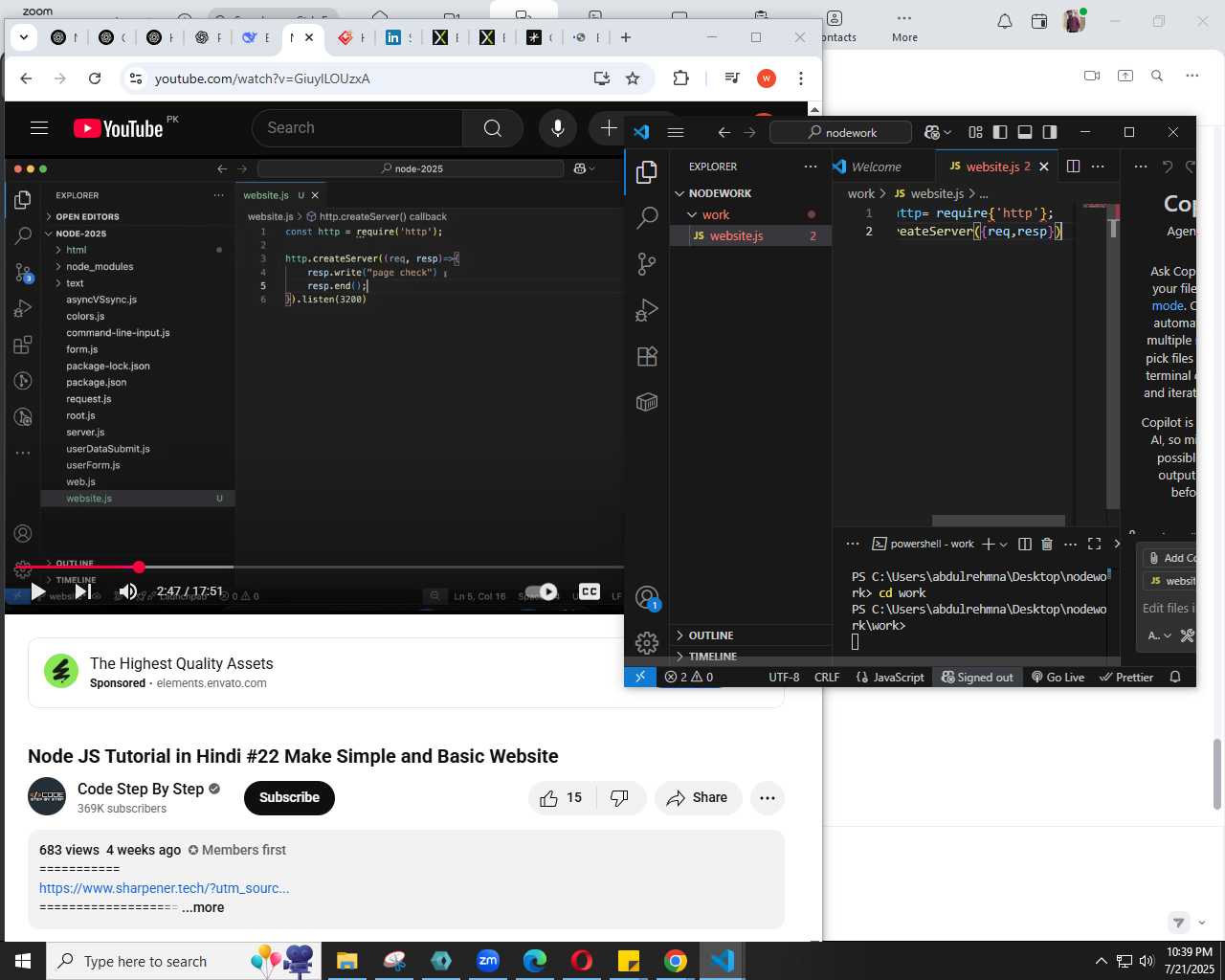Click Signed out Copilot status item
The height and width of the screenshot is (980, 1225).
click(x=977, y=677)
